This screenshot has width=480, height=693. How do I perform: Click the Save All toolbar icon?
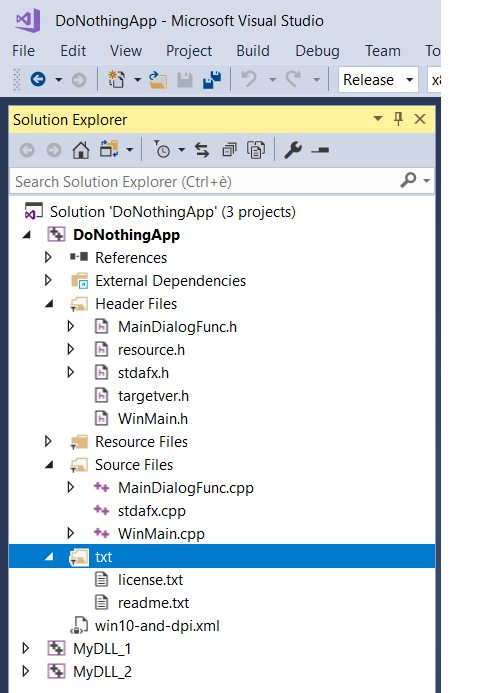[212, 80]
